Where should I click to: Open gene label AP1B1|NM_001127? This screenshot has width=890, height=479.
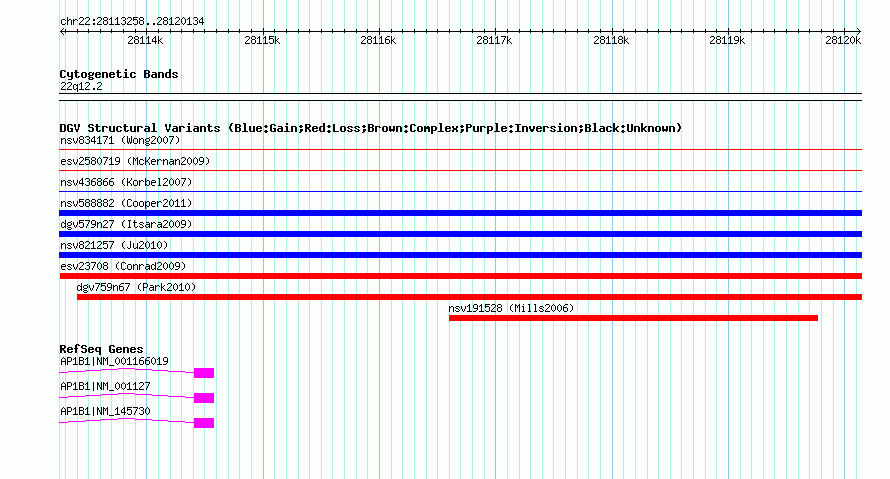click(105, 386)
